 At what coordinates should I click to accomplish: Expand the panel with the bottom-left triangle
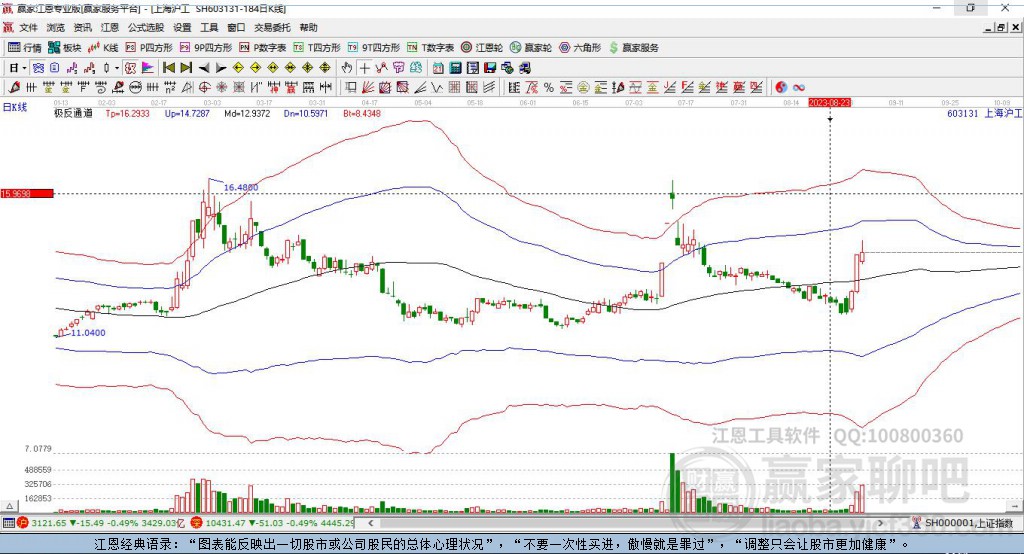point(9,506)
